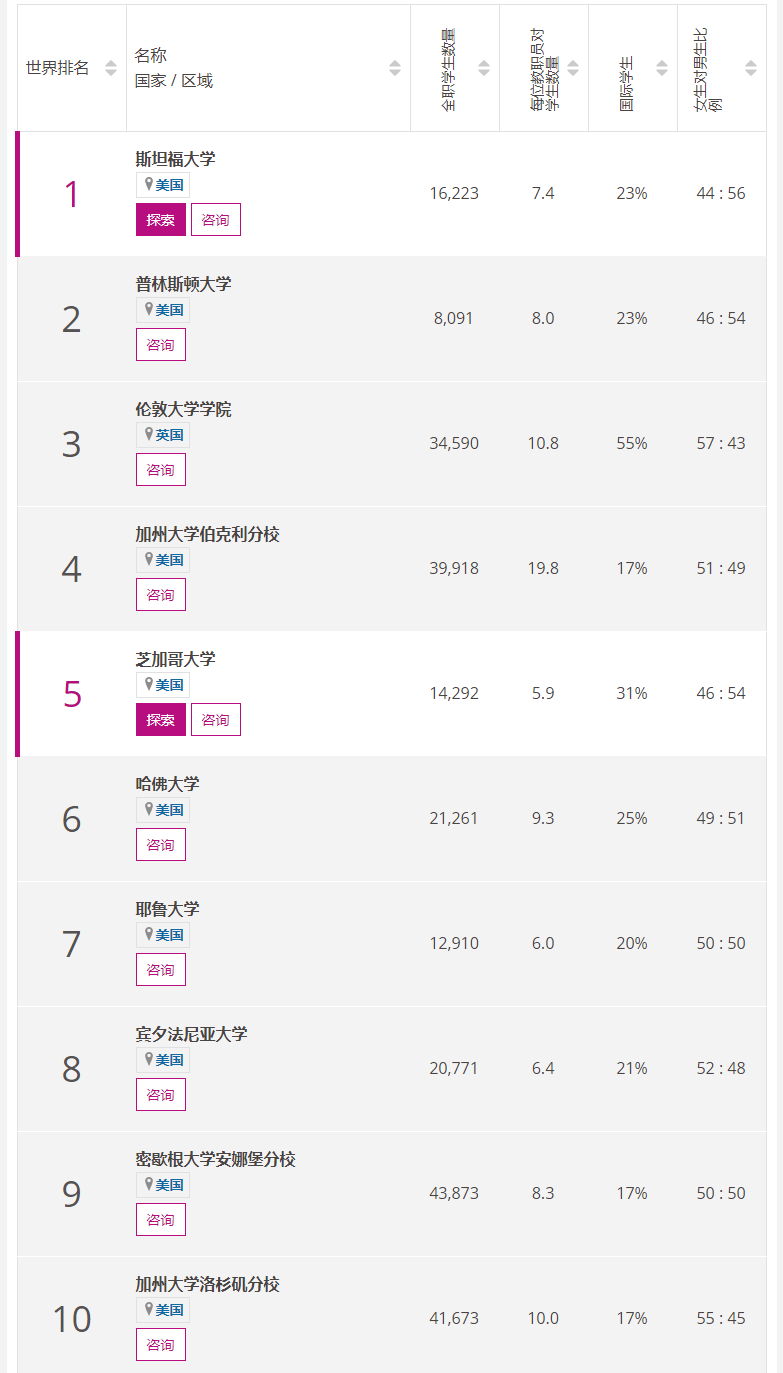Image resolution: width=783 pixels, height=1373 pixels.
Task: Sort by 全职学生数量 column arrows
Action: click(484, 68)
